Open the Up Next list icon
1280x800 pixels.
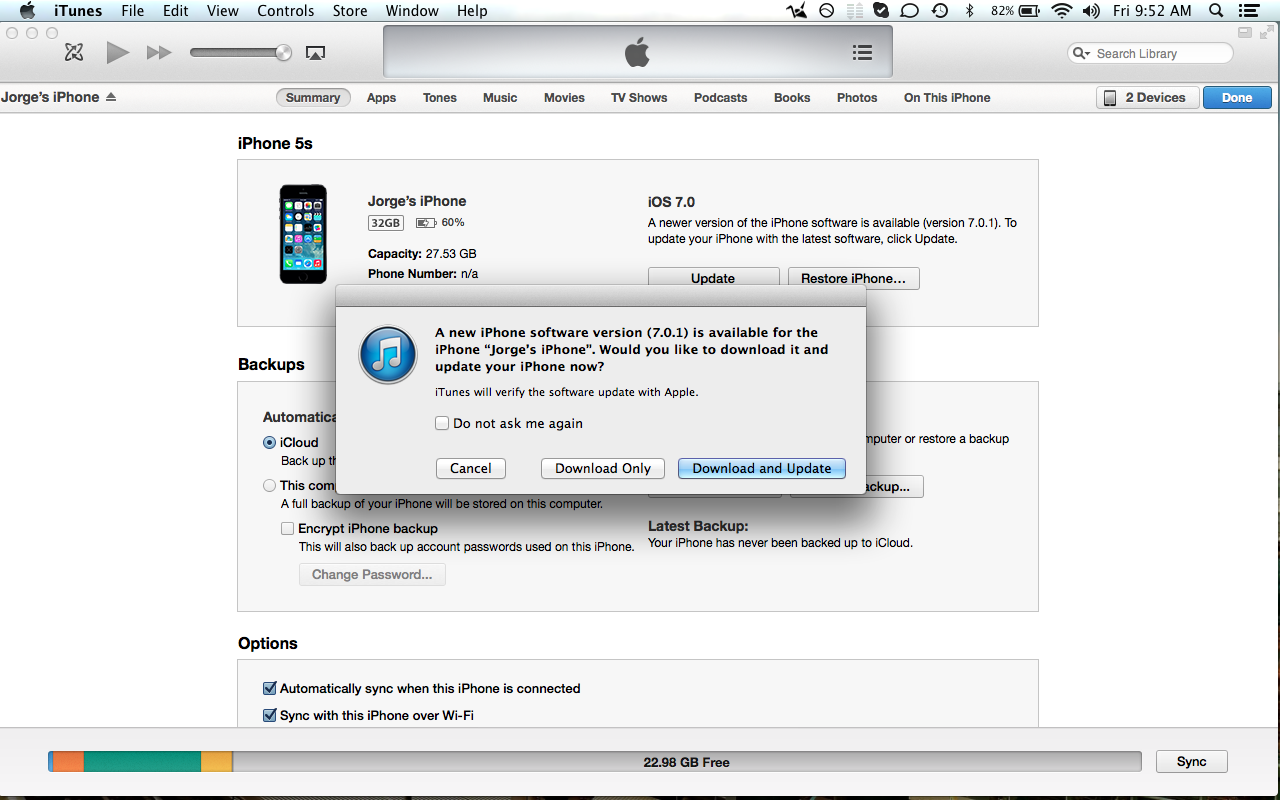pyautogui.click(x=862, y=53)
